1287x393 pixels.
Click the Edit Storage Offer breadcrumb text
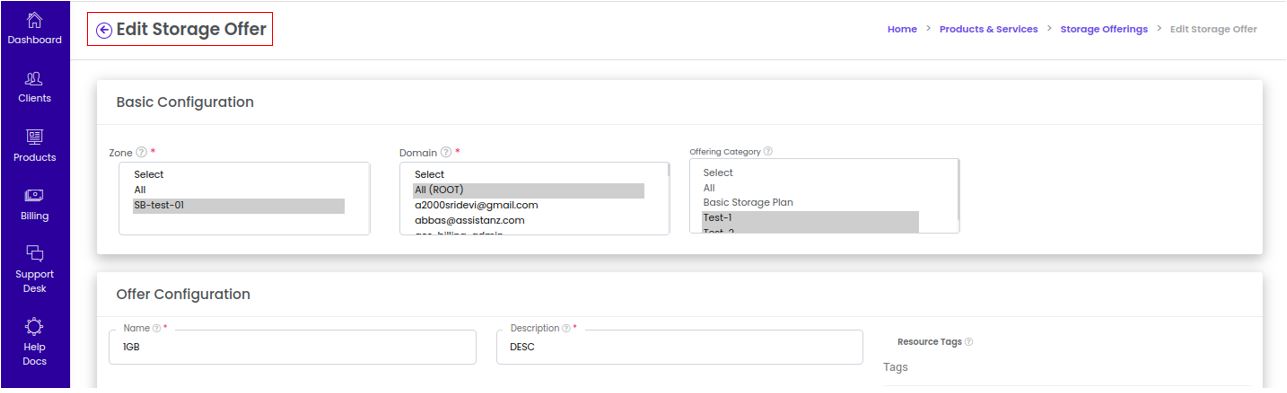(x=1213, y=29)
